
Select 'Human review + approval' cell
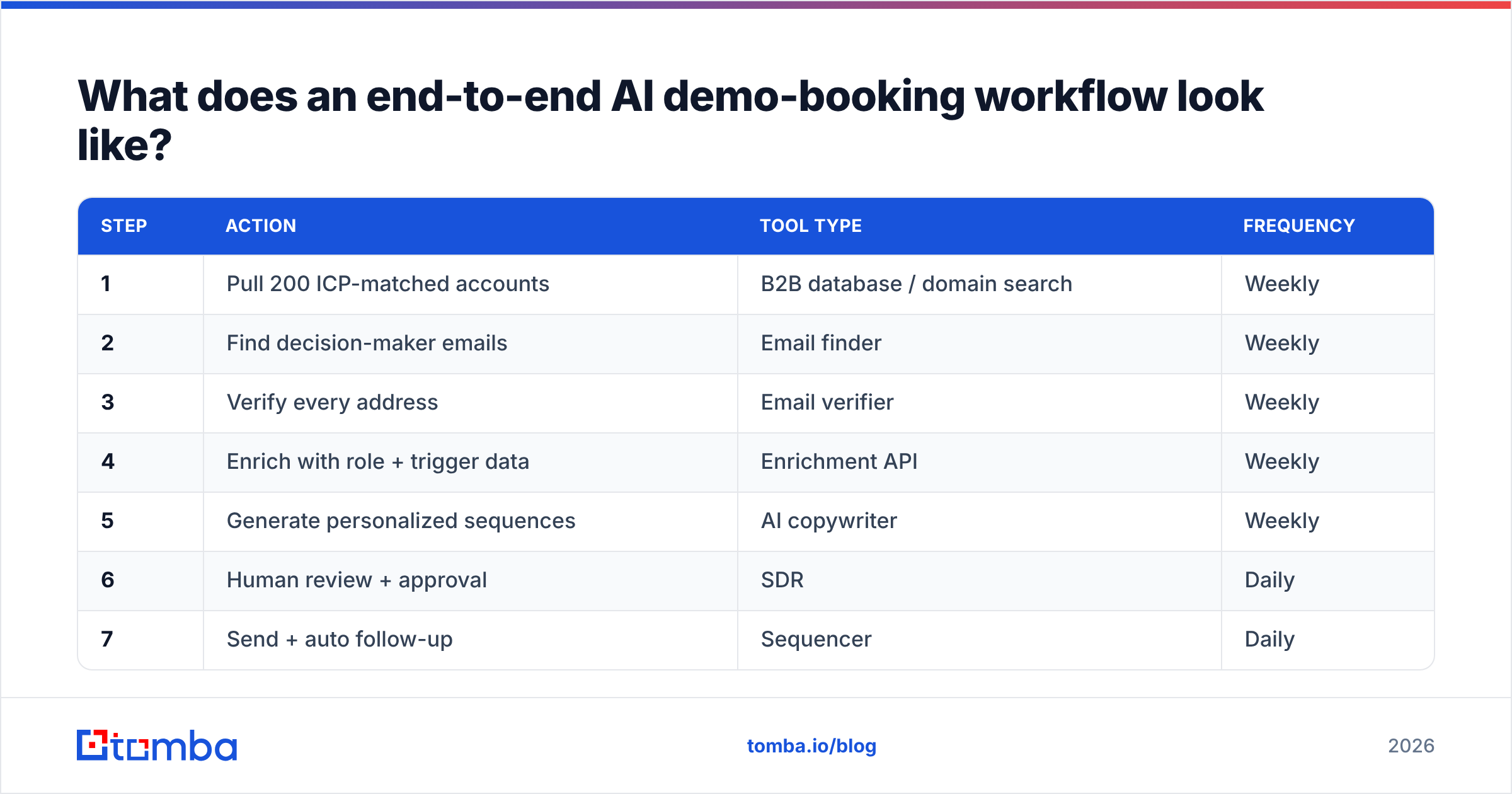click(x=471, y=580)
